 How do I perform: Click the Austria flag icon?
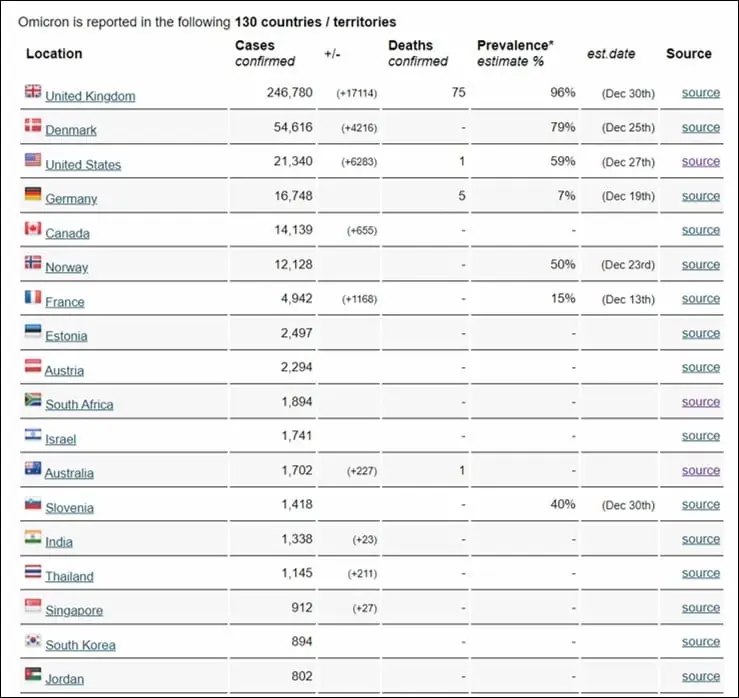33,366
